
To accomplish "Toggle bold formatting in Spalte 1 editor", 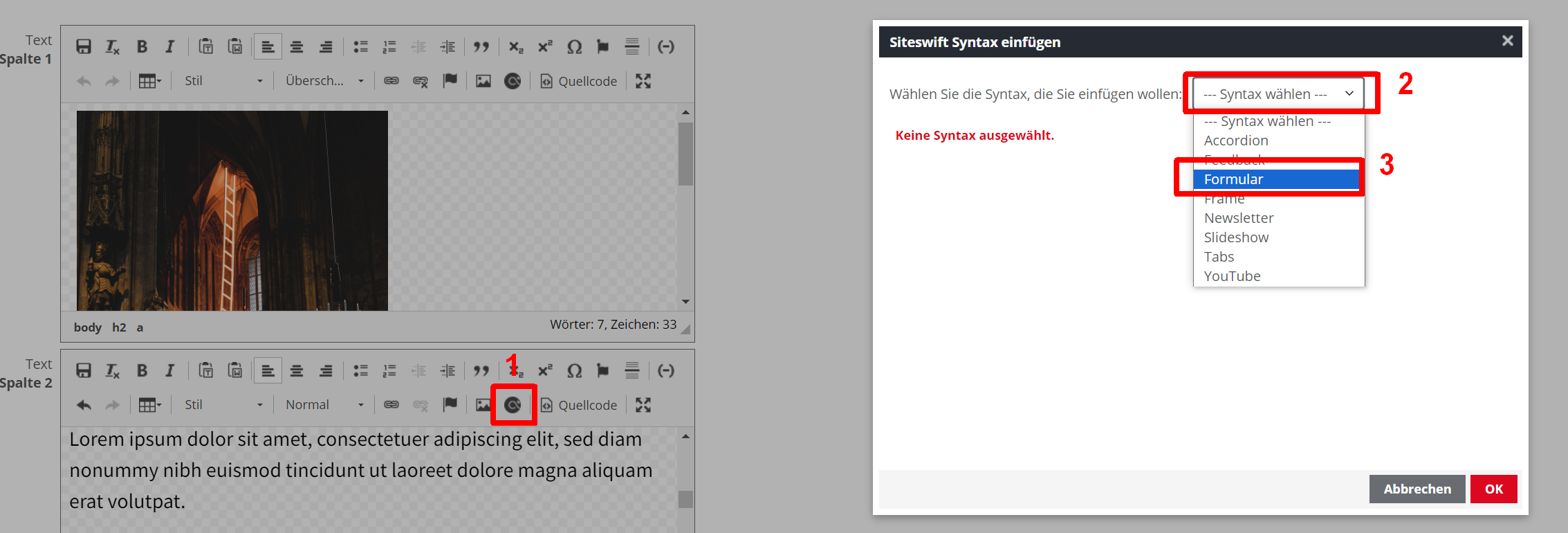I will [142, 46].
